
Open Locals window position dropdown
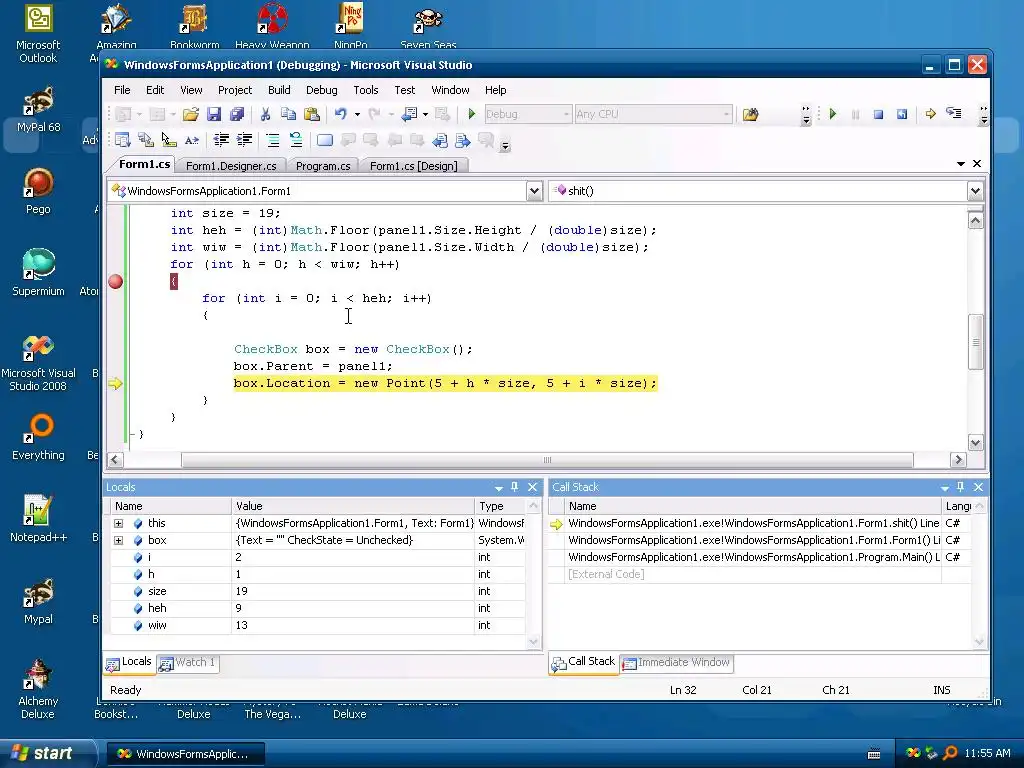499,487
